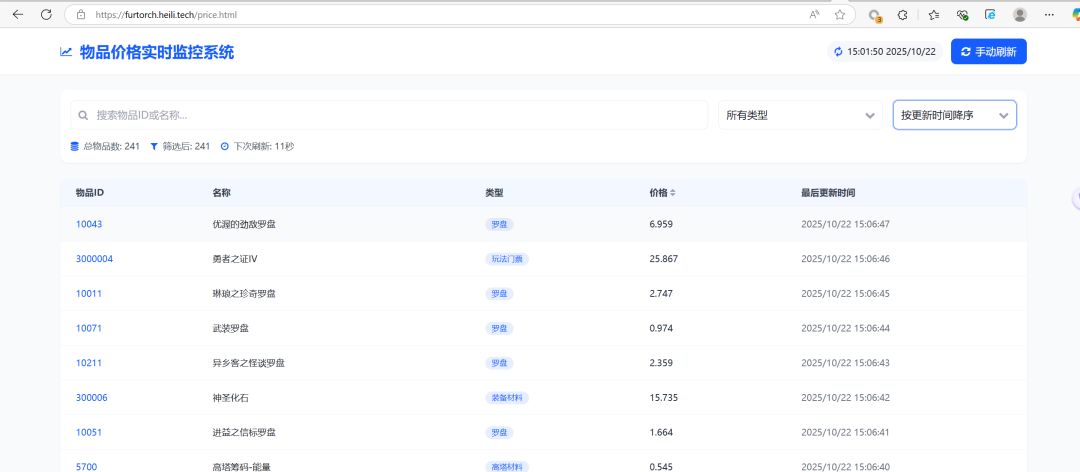Click the clock icon by 下次刷新
The height and width of the screenshot is (472, 1080).
[225, 146]
